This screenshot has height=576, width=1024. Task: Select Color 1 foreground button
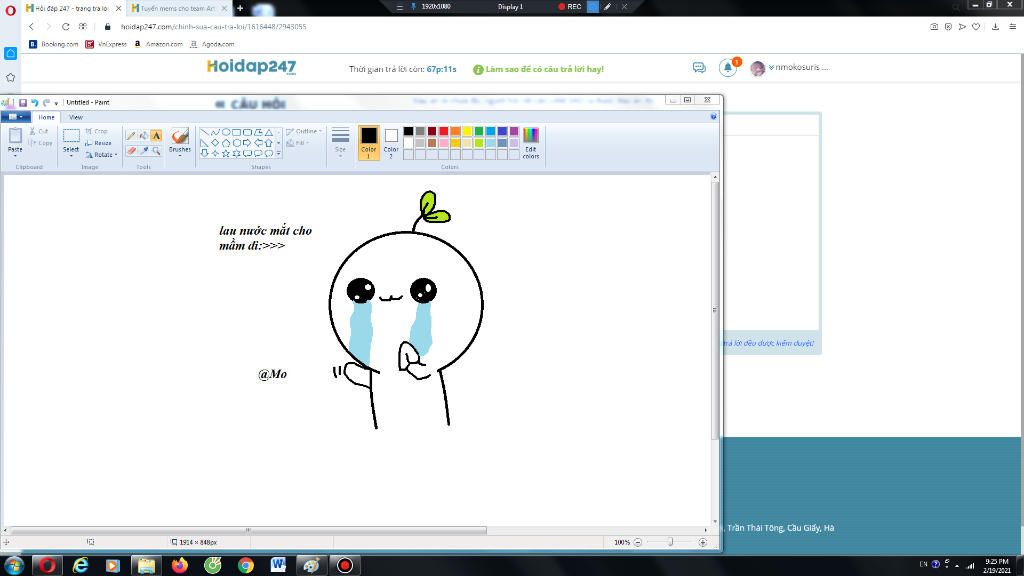(x=368, y=142)
